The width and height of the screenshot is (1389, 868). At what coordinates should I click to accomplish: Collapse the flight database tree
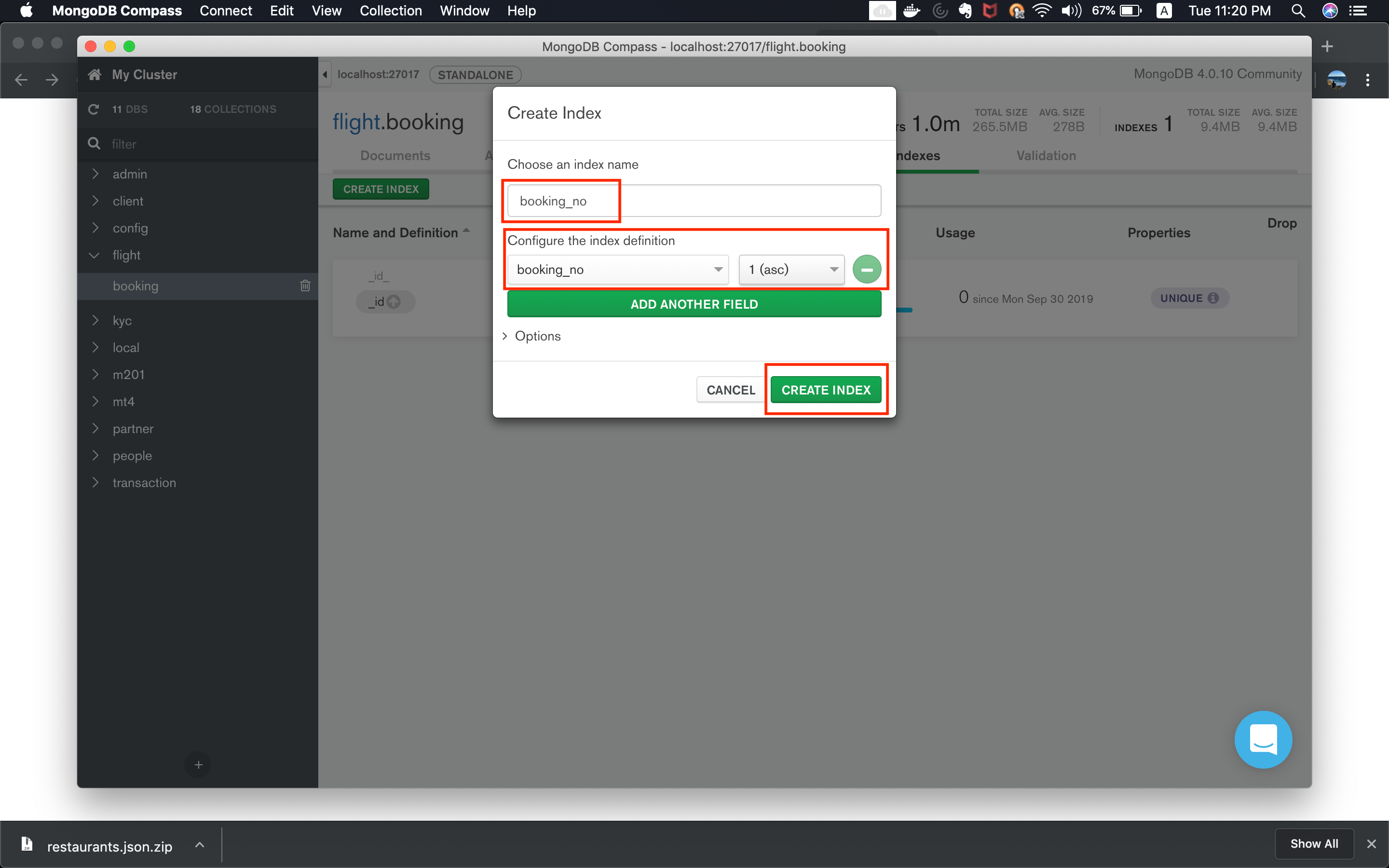click(x=94, y=255)
